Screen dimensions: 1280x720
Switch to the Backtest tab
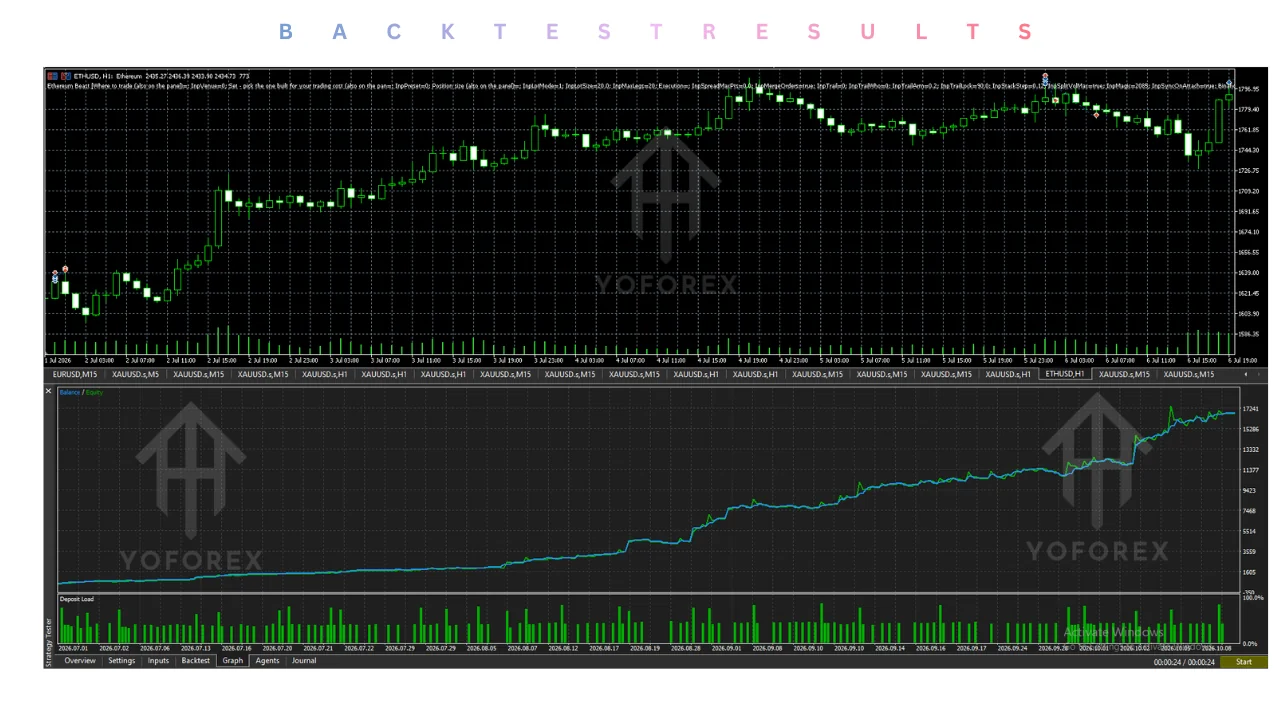(196, 661)
